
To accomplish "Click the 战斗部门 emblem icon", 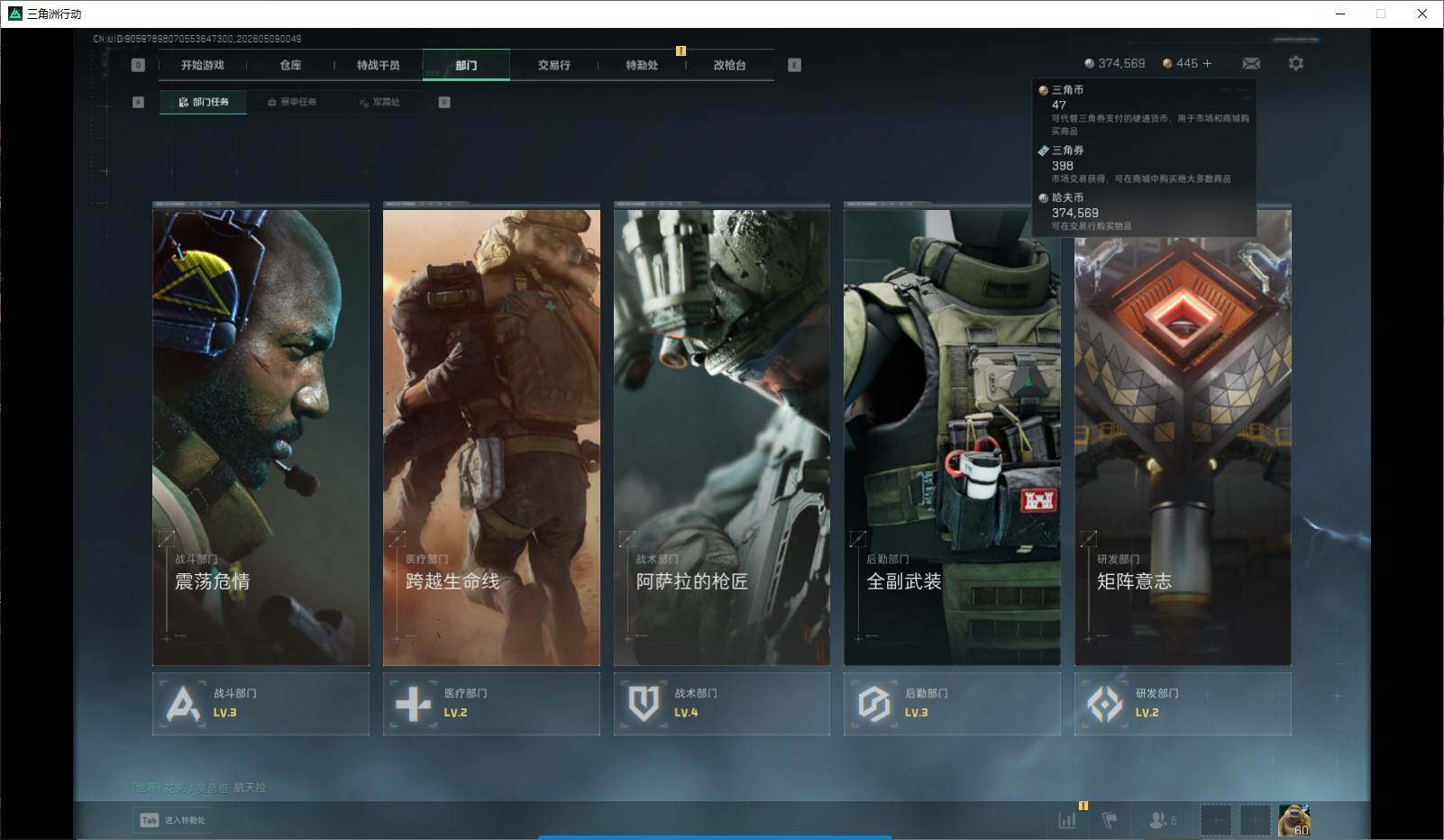I will 183,704.
